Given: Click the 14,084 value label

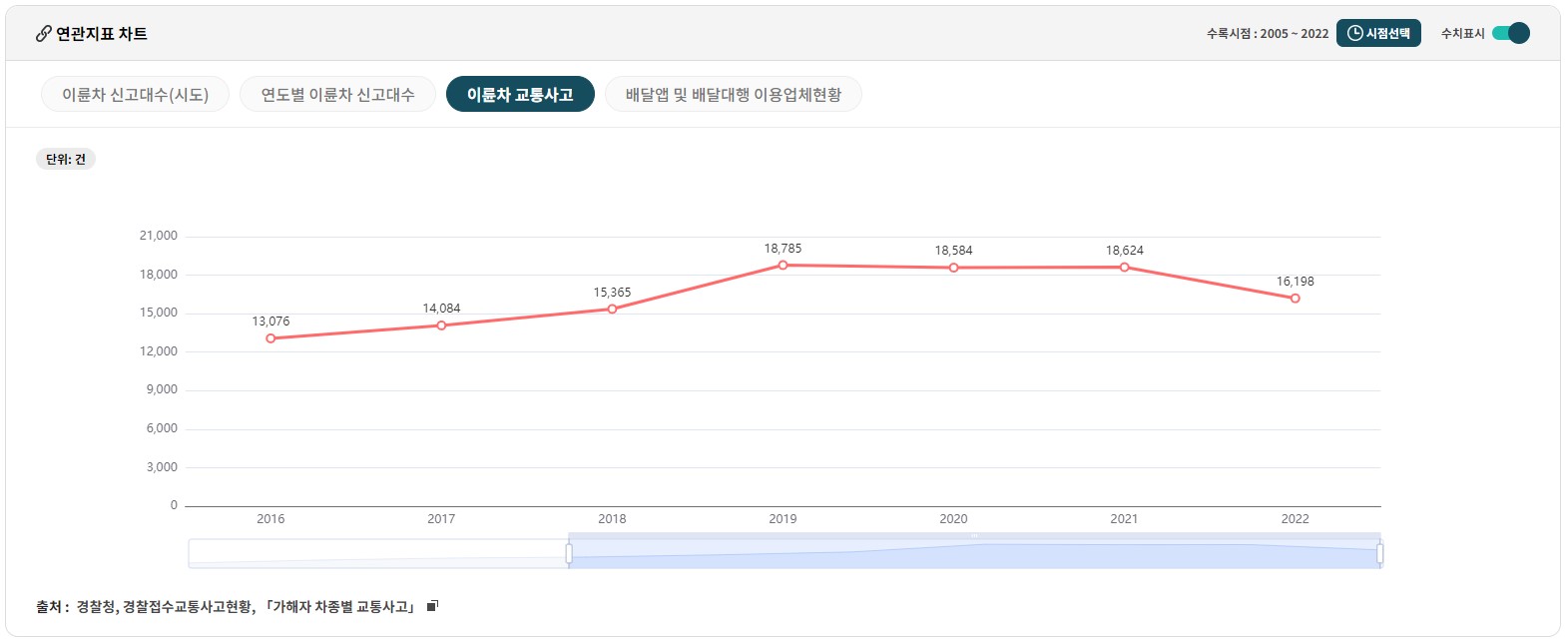Looking at the screenshot, I should point(441,309).
